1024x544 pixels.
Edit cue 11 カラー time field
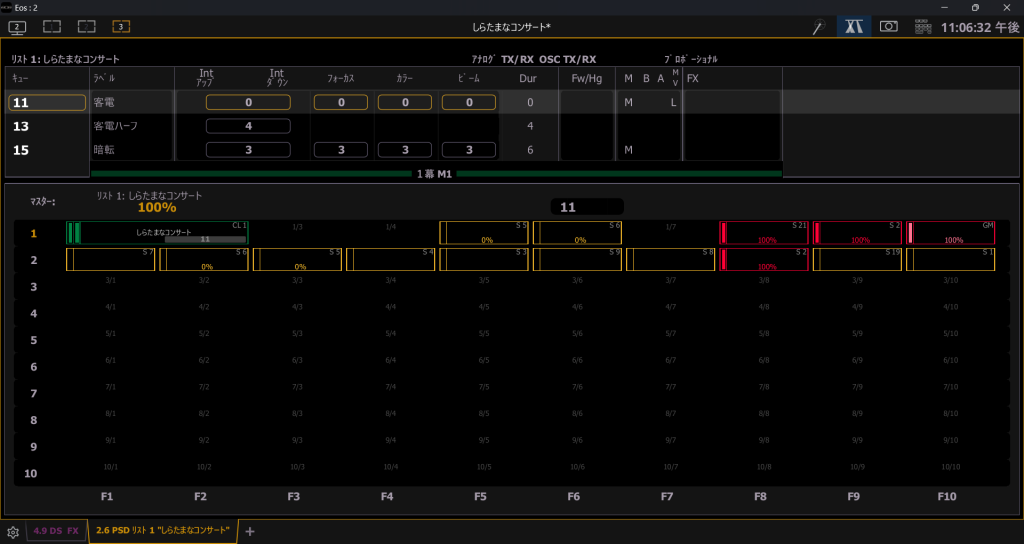pos(405,103)
